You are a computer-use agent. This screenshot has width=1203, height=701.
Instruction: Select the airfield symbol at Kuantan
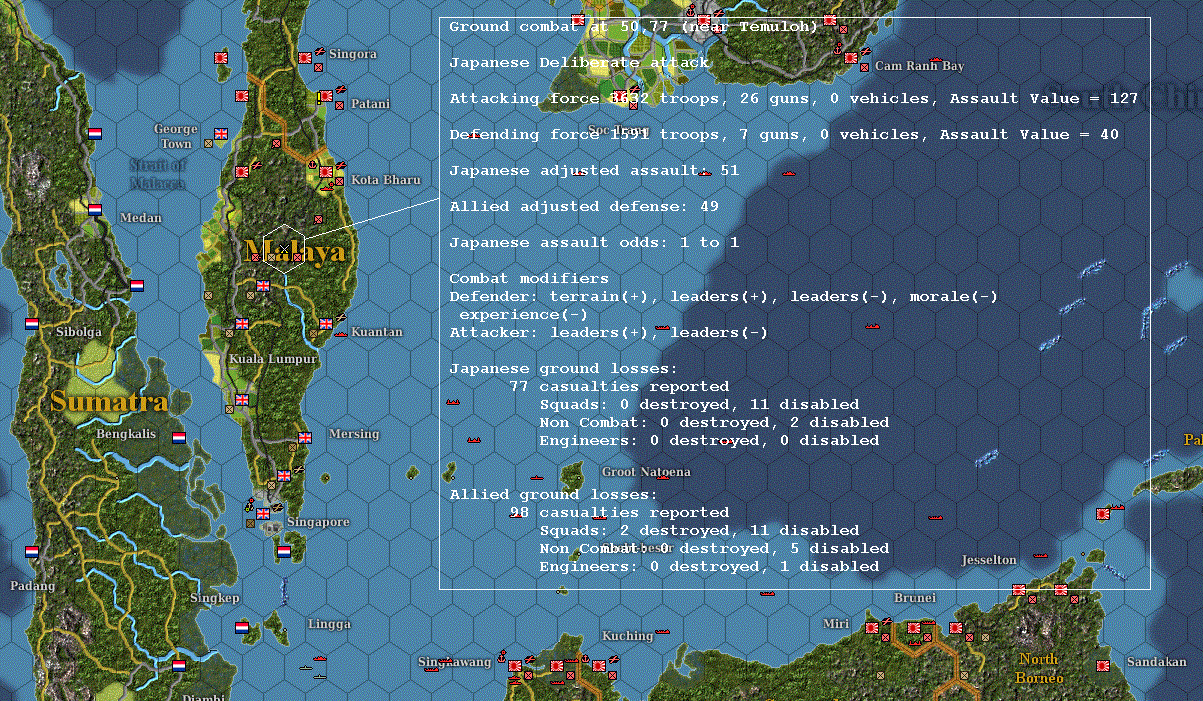[x=341, y=317]
